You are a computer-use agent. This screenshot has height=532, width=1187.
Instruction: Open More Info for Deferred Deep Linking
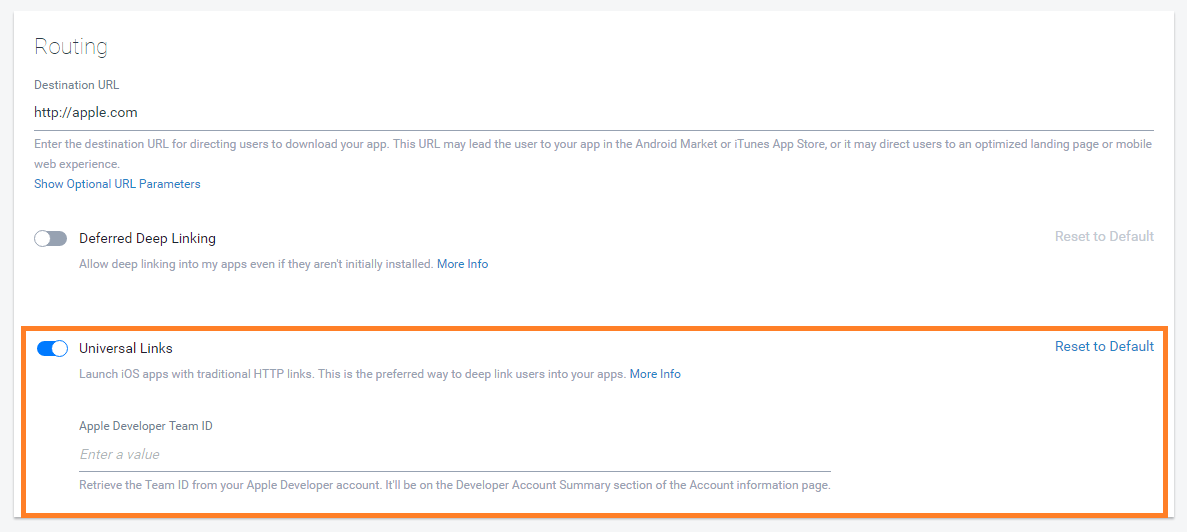tap(462, 264)
